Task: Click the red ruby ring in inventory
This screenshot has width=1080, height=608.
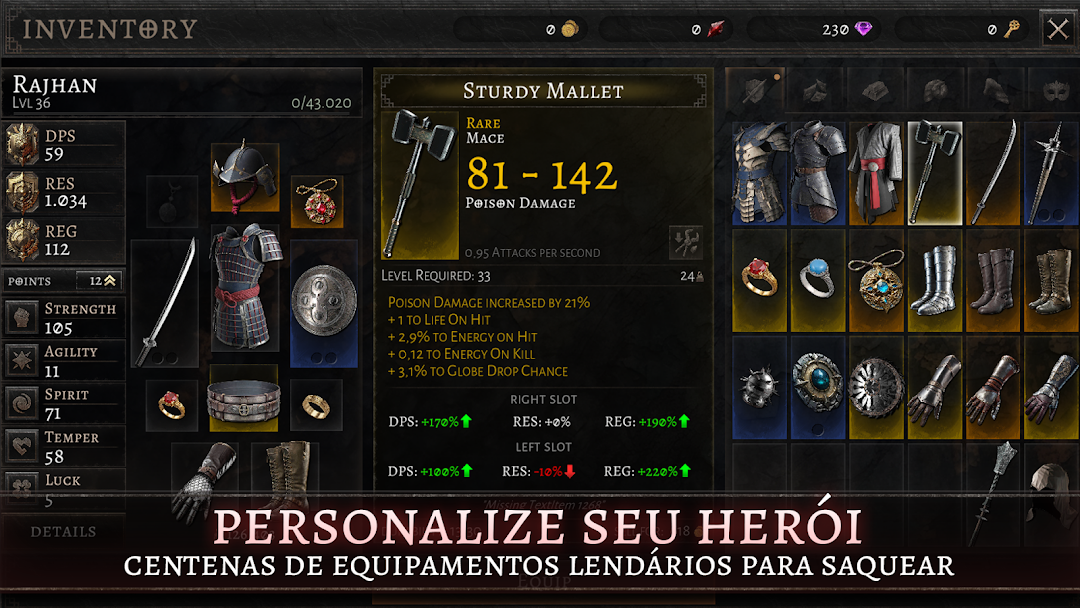Action: [759, 280]
